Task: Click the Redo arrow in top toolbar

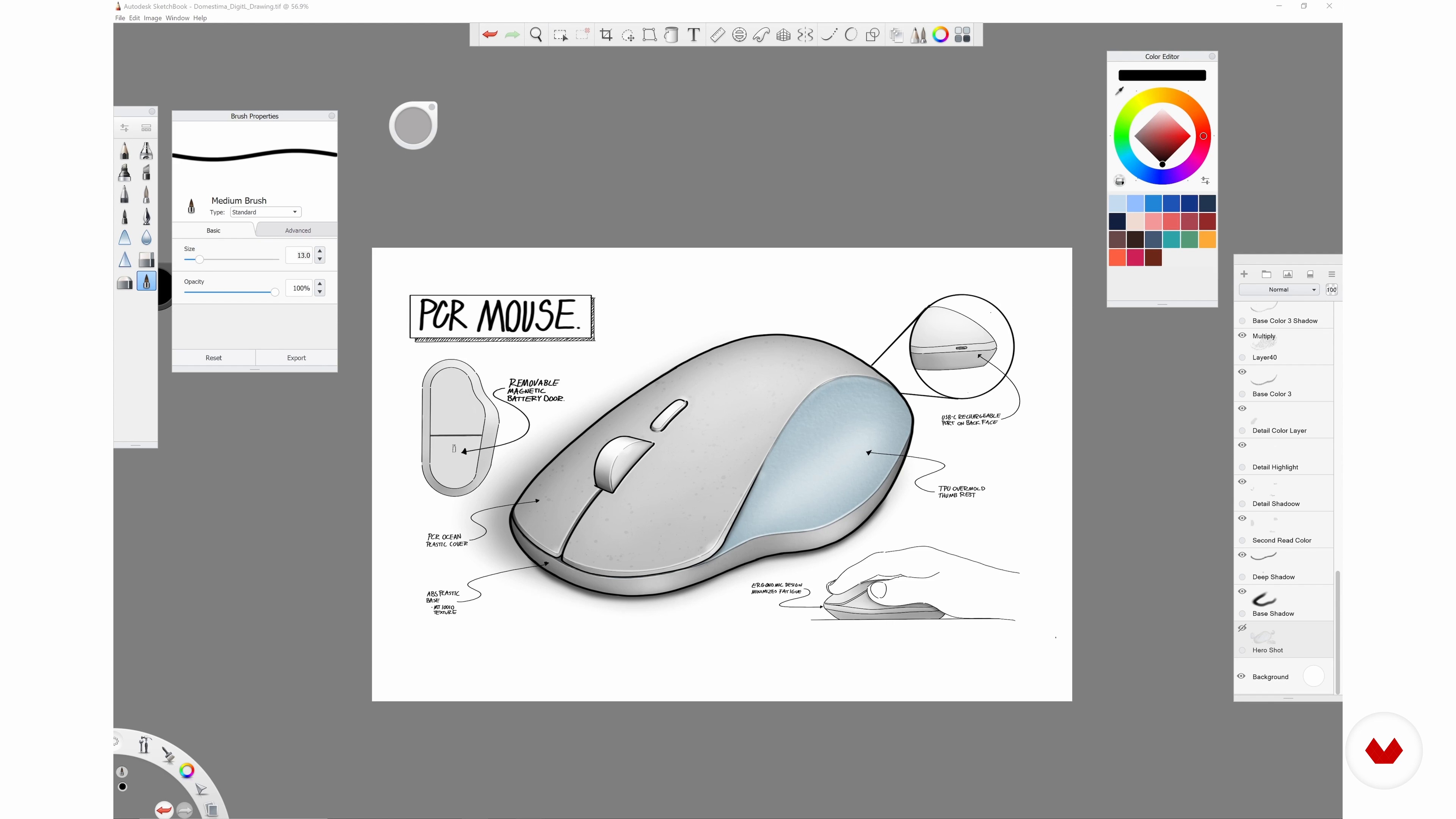Action: pyautogui.click(x=512, y=35)
